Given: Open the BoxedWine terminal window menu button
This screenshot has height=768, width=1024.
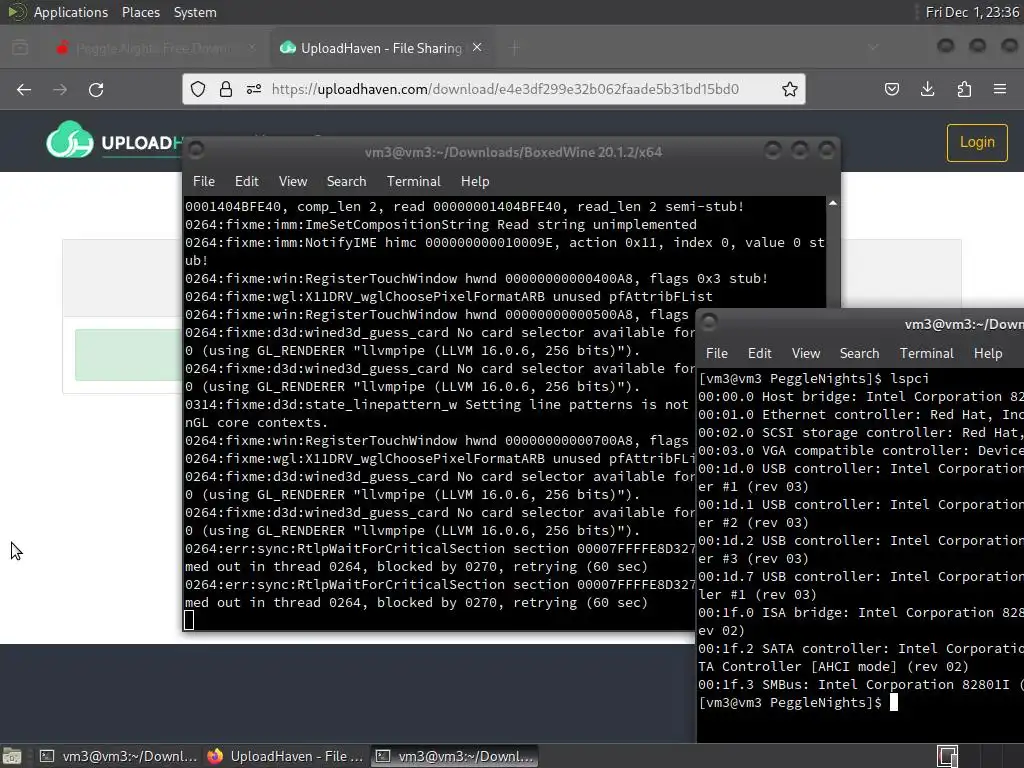Looking at the screenshot, I should 196,151.
